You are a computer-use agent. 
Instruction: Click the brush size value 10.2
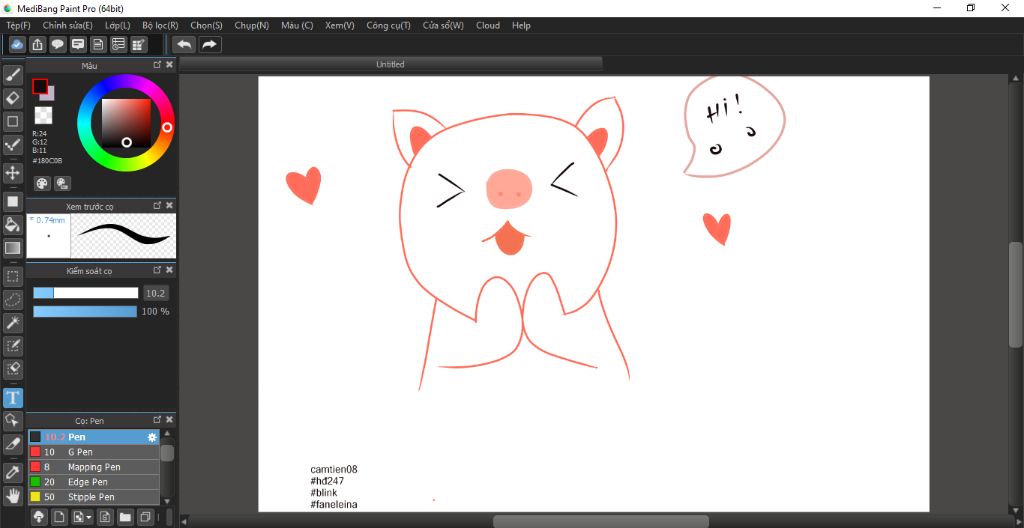[155, 293]
